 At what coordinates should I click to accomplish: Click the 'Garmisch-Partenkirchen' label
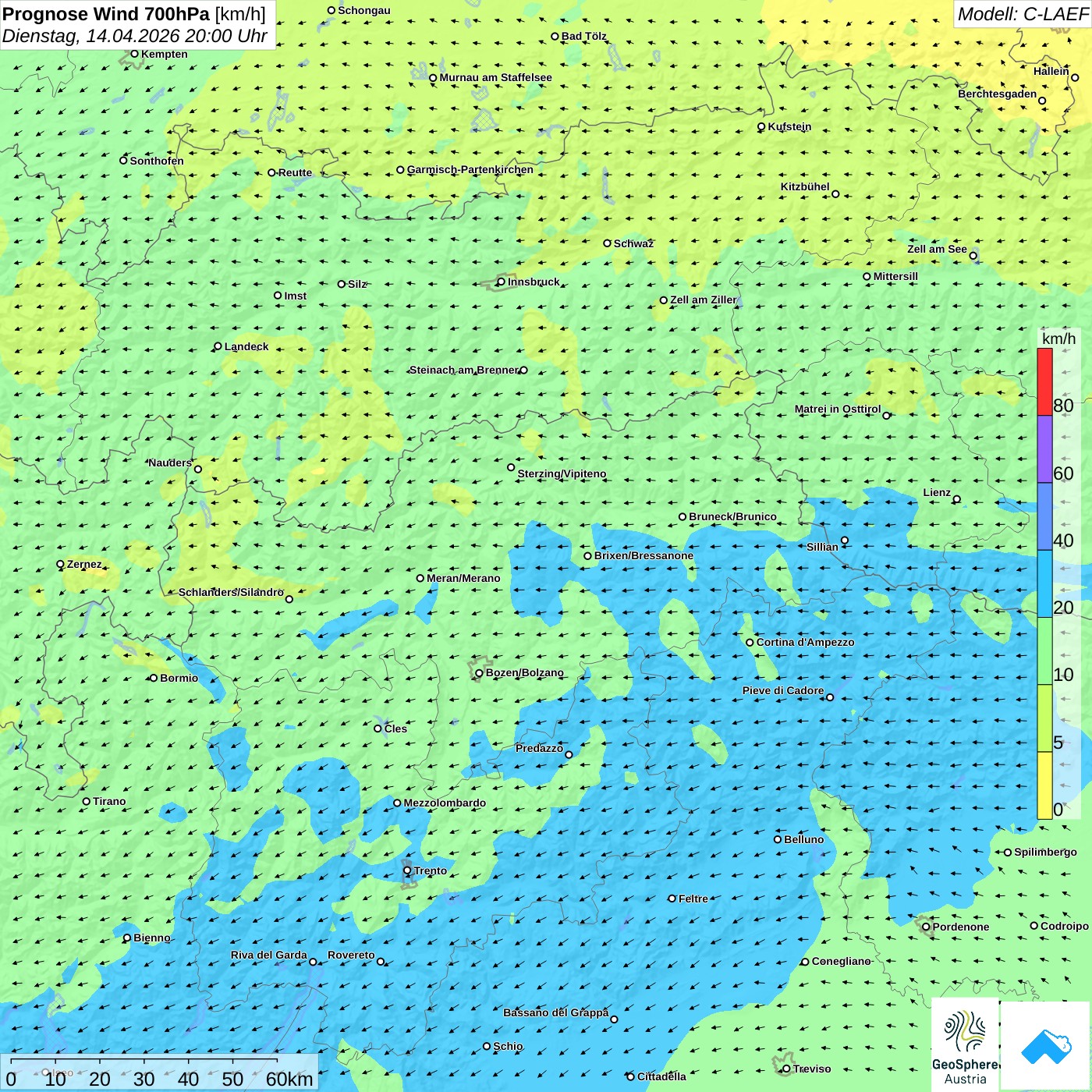(470, 169)
